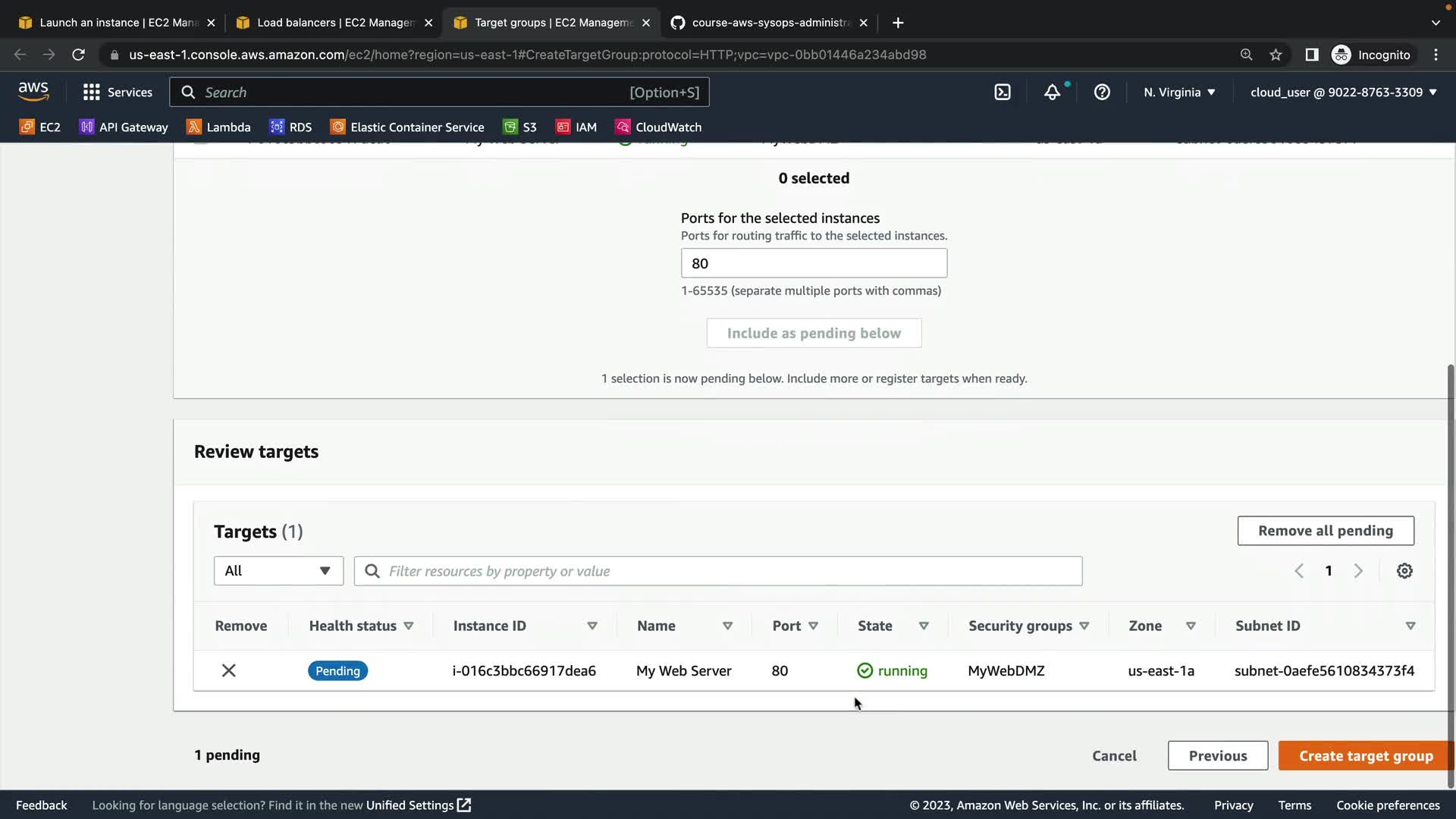
Task: Open the Services grid menu
Action: tap(118, 92)
